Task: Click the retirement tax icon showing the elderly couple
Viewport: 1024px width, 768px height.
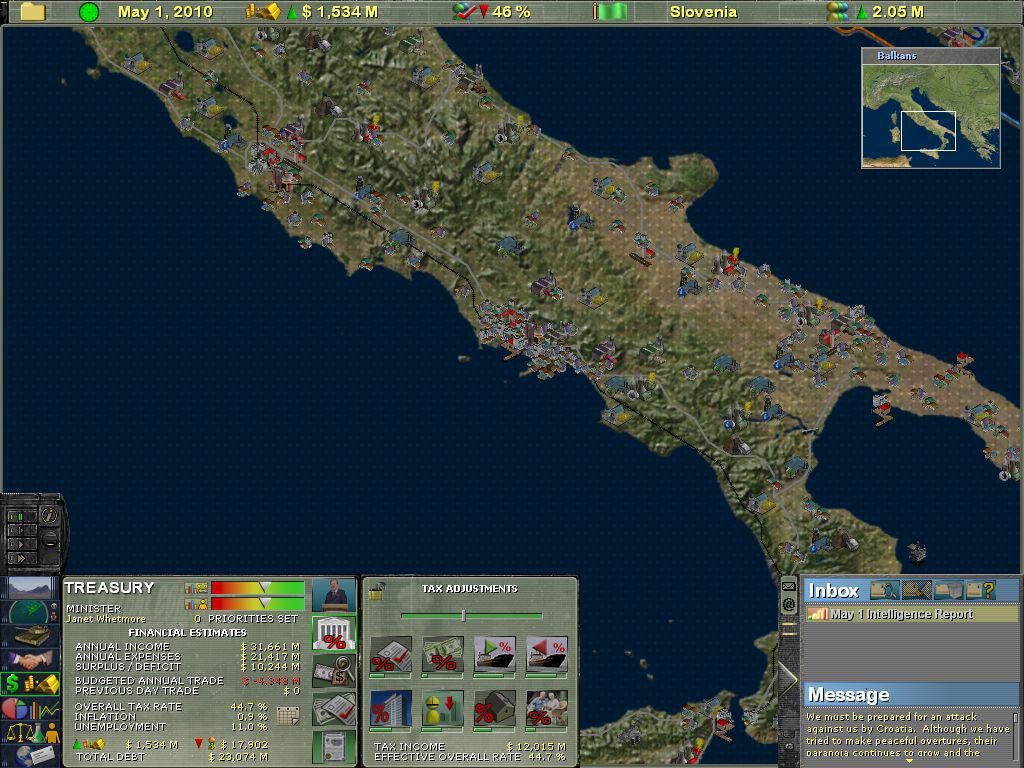Action: pyautogui.click(x=549, y=707)
